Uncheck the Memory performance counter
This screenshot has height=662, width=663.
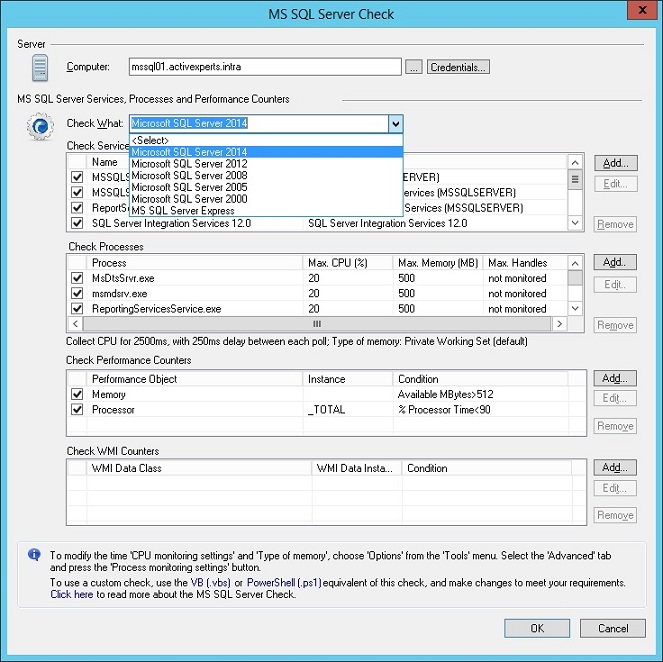pos(77,394)
